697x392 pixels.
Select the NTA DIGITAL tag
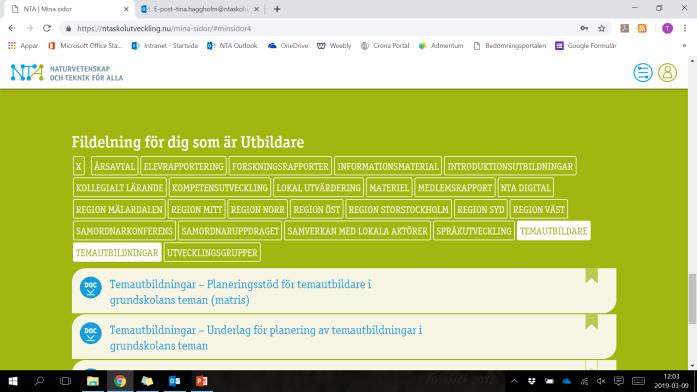click(x=525, y=188)
